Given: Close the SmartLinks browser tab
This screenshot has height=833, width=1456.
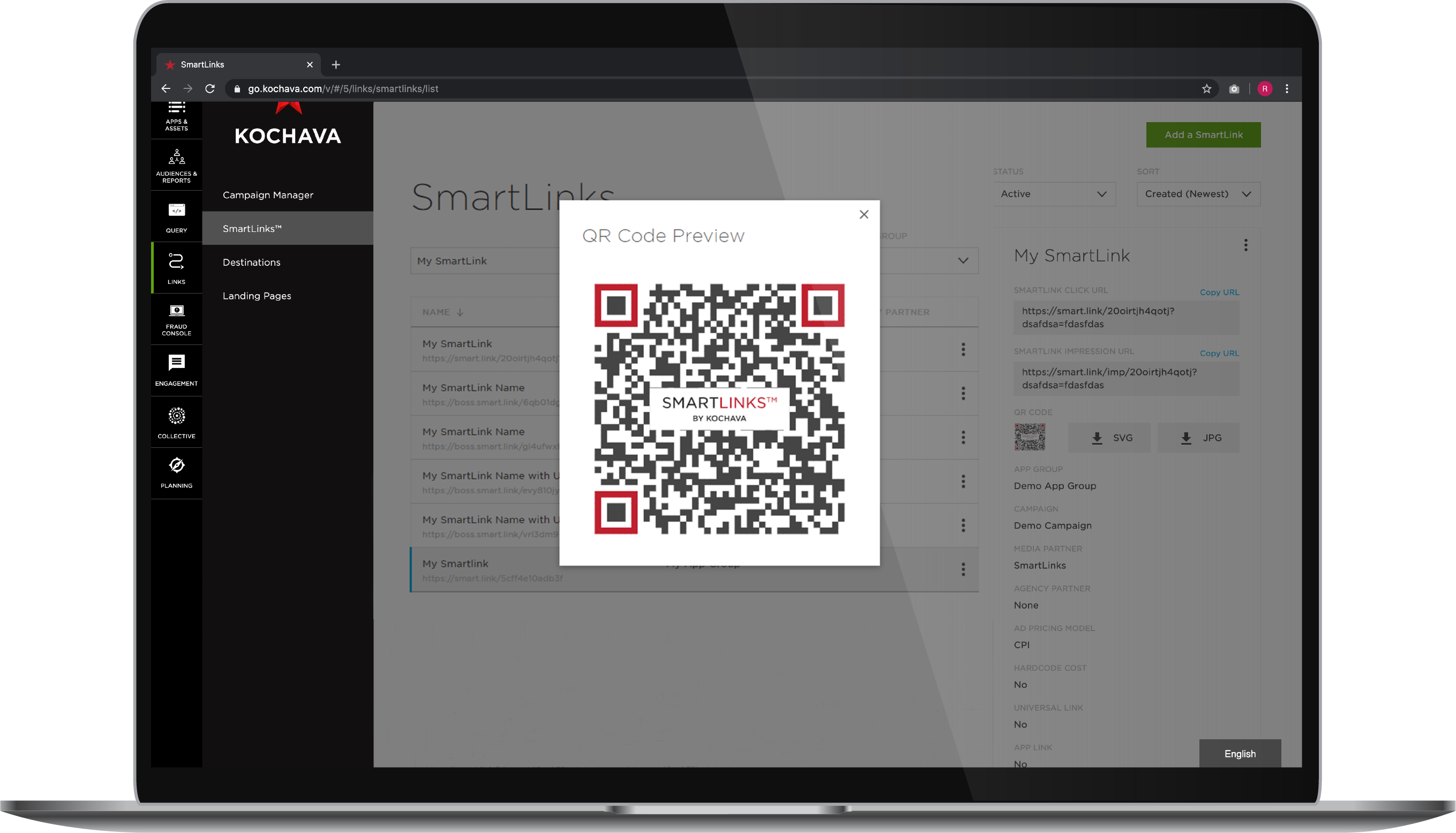Looking at the screenshot, I should point(310,65).
